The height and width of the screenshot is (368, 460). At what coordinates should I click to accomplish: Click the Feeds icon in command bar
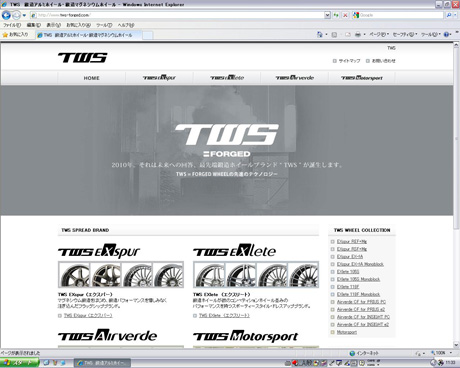tap(334, 34)
